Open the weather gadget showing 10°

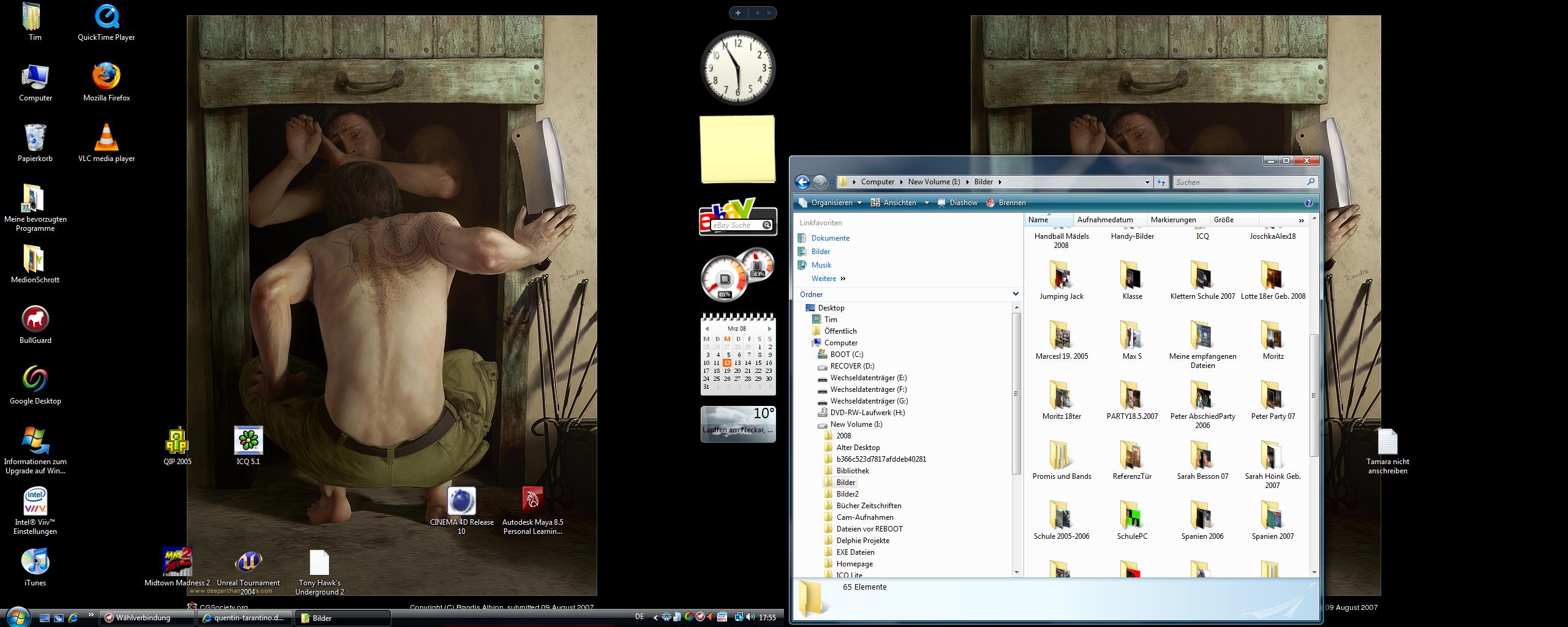pos(738,424)
